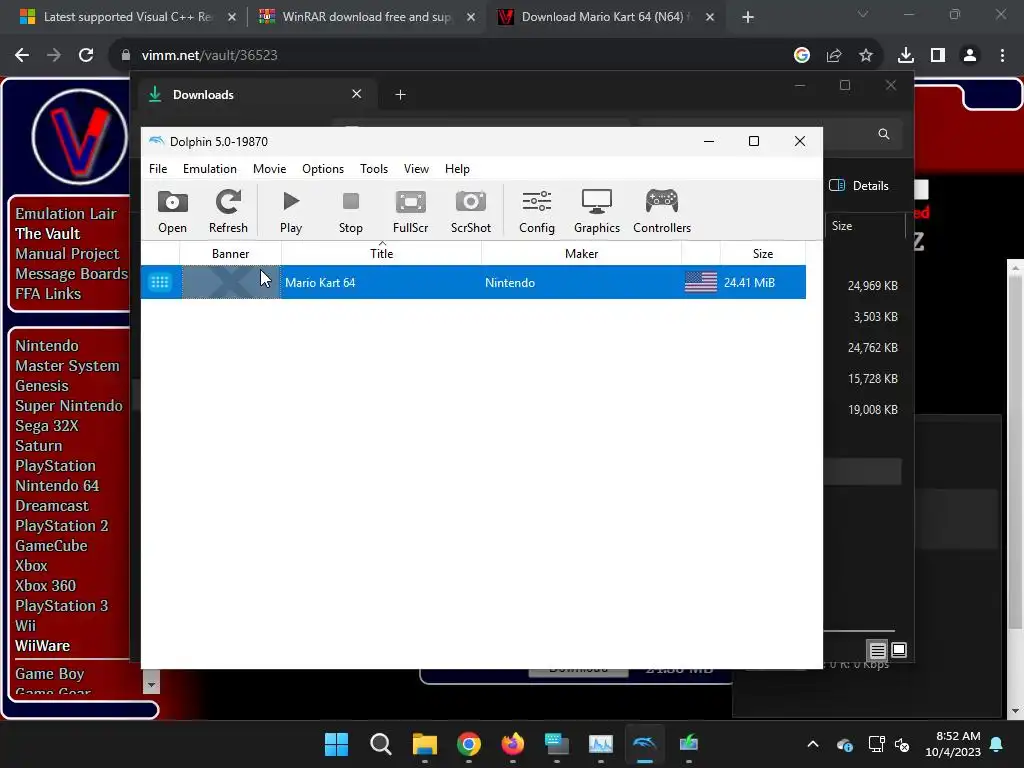
Task: Take a screenshot with ScrShot
Action: click(x=470, y=212)
